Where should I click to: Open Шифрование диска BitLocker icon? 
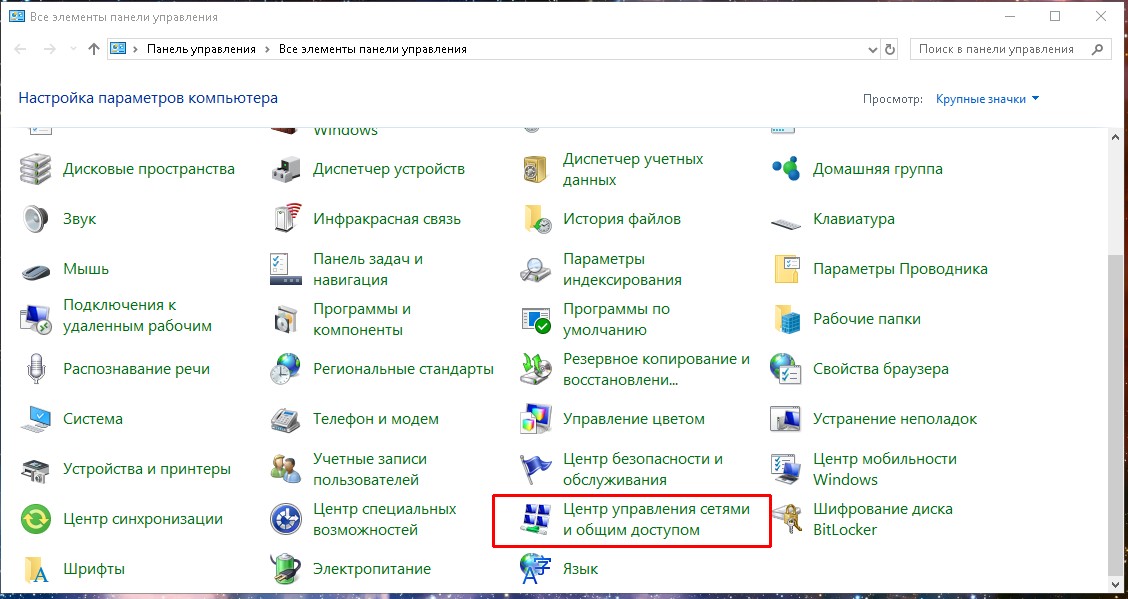tap(786, 518)
